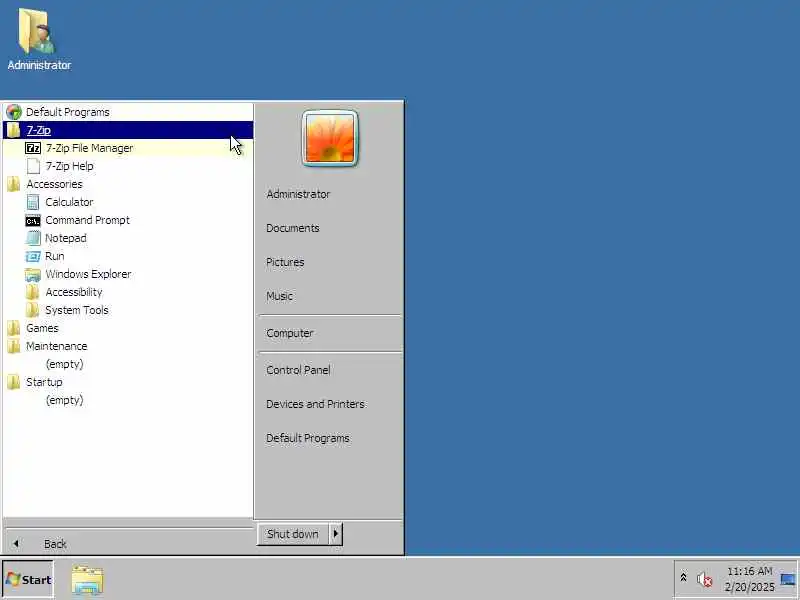This screenshot has height=600, width=800.
Task: Click the Run icon
Action: pos(33,256)
